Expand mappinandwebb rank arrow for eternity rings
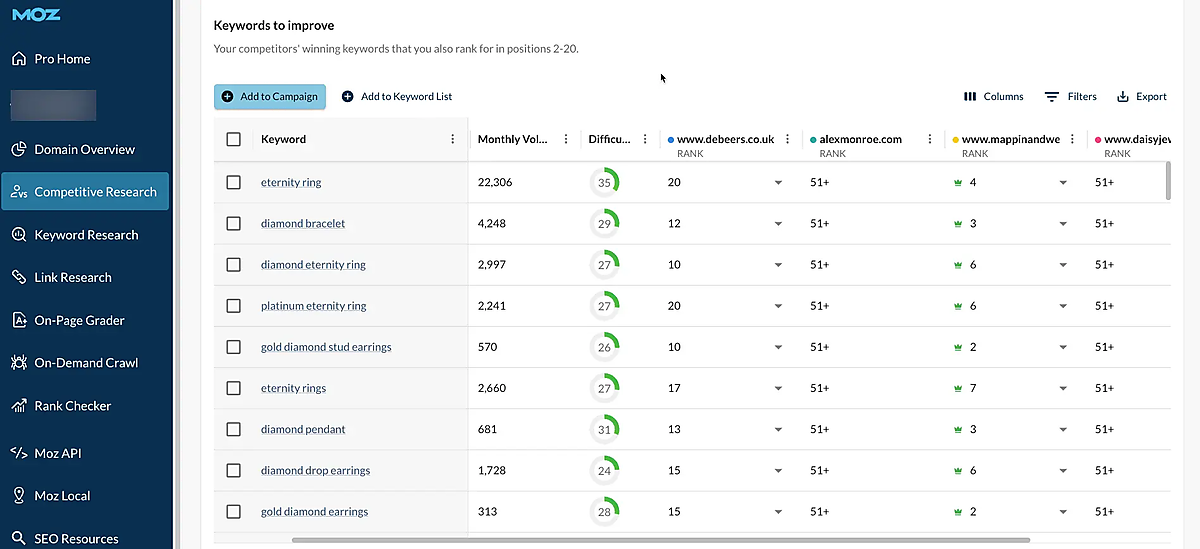Viewport: 1200px width, 549px height. (x=1063, y=389)
